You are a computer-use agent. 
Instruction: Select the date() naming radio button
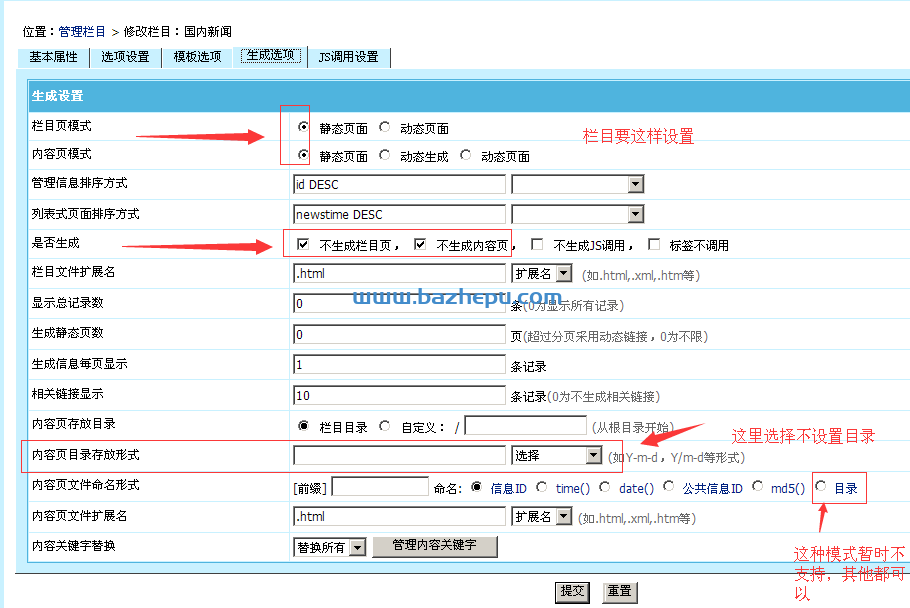point(605,487)
